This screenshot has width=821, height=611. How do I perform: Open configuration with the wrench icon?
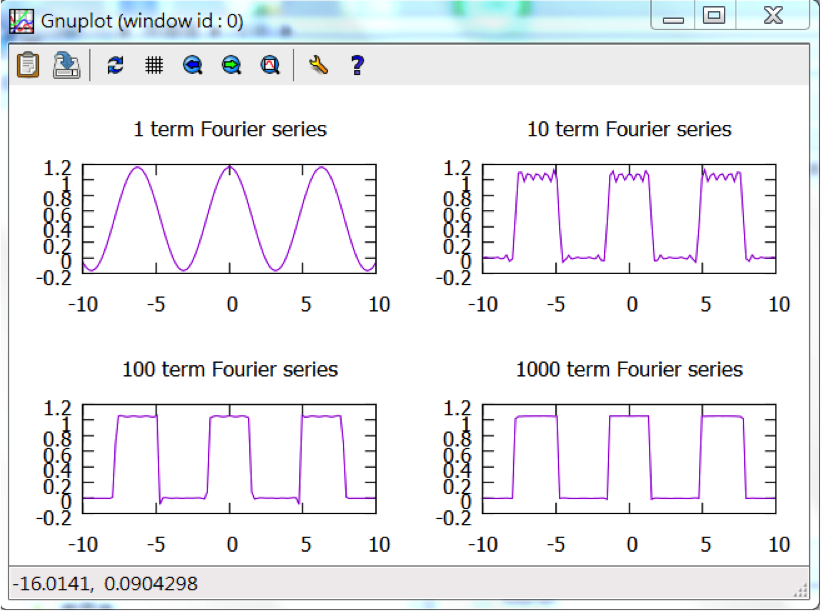tap(319, 65)
